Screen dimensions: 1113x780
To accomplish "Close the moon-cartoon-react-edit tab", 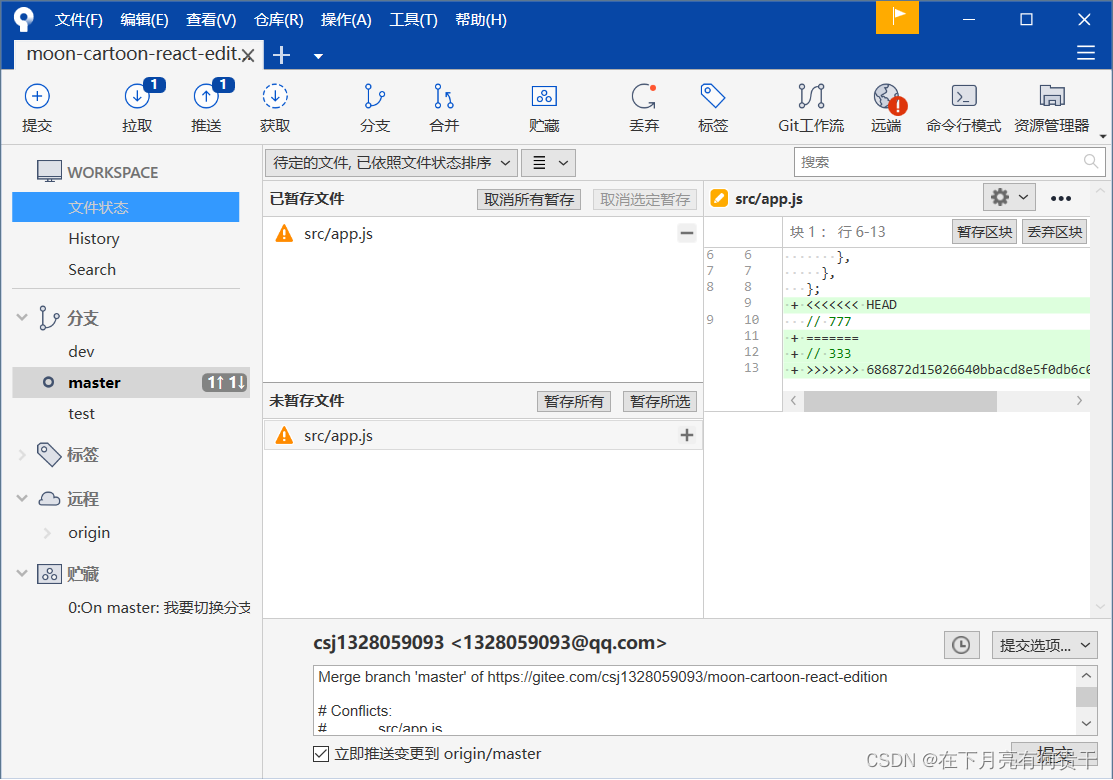I will 248,55.
